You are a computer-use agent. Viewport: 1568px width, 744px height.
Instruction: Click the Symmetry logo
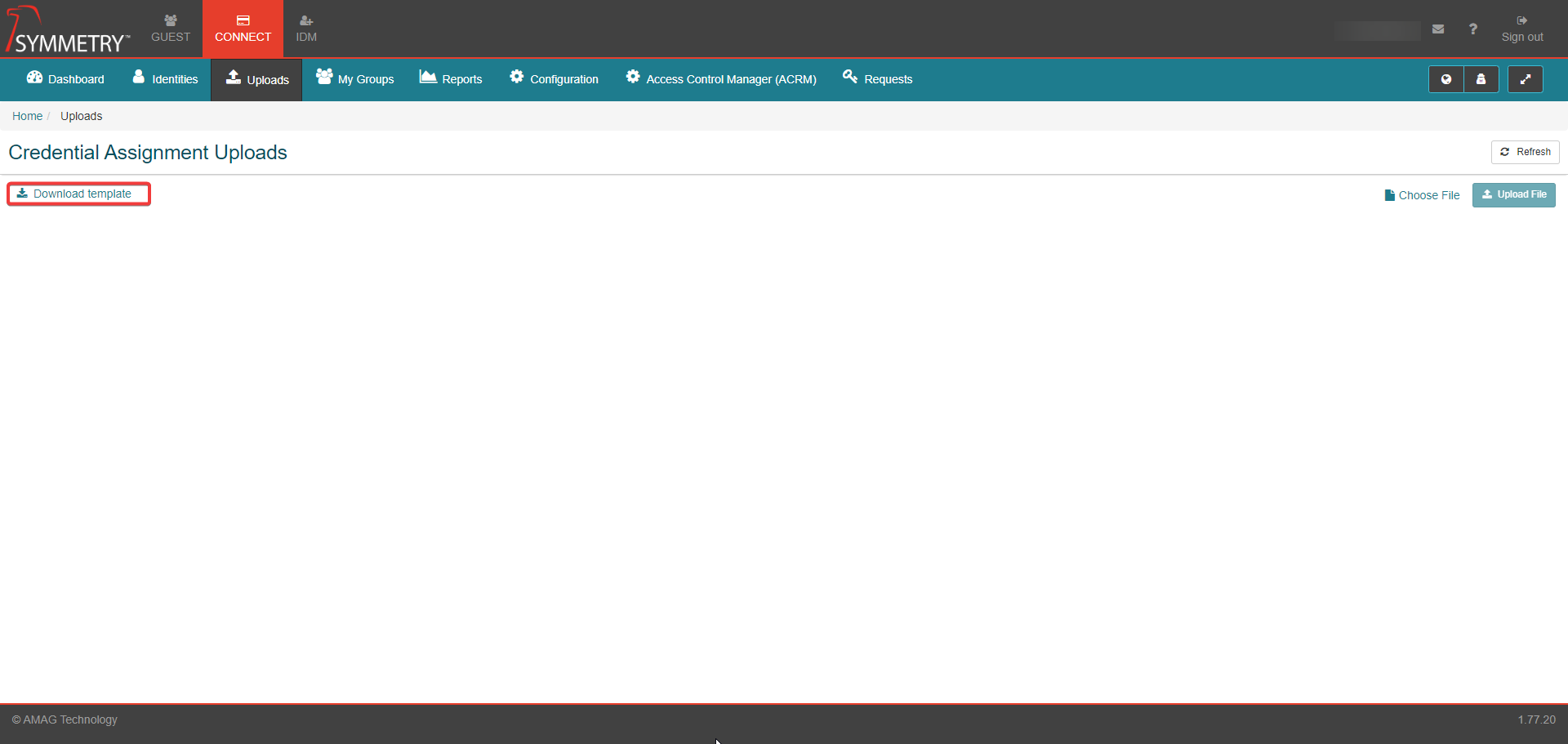tap(67, 29)
